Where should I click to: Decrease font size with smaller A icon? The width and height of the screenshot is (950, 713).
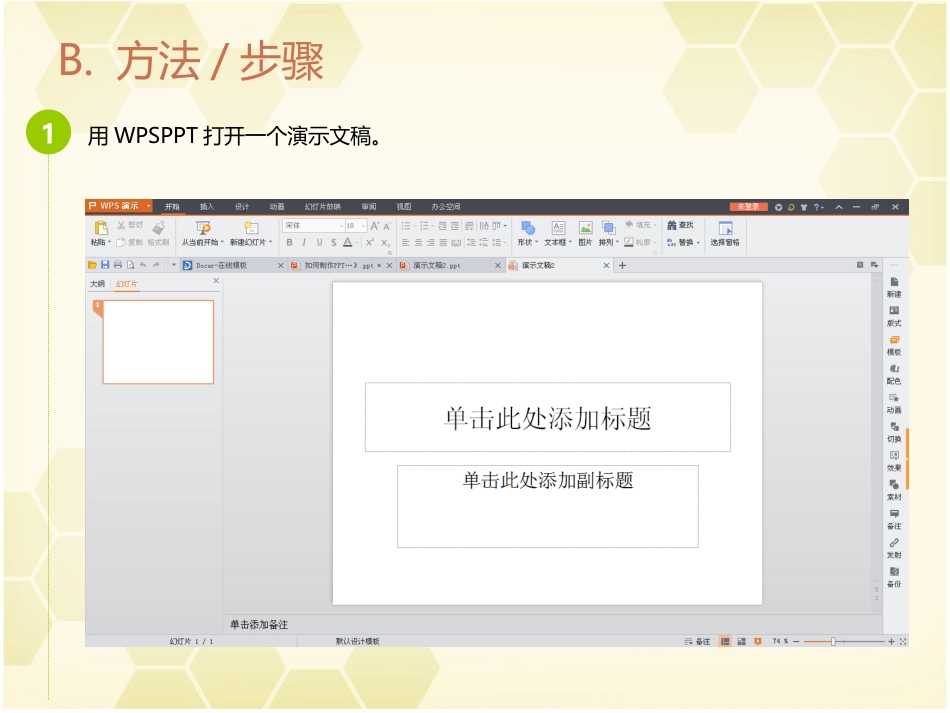387,226
